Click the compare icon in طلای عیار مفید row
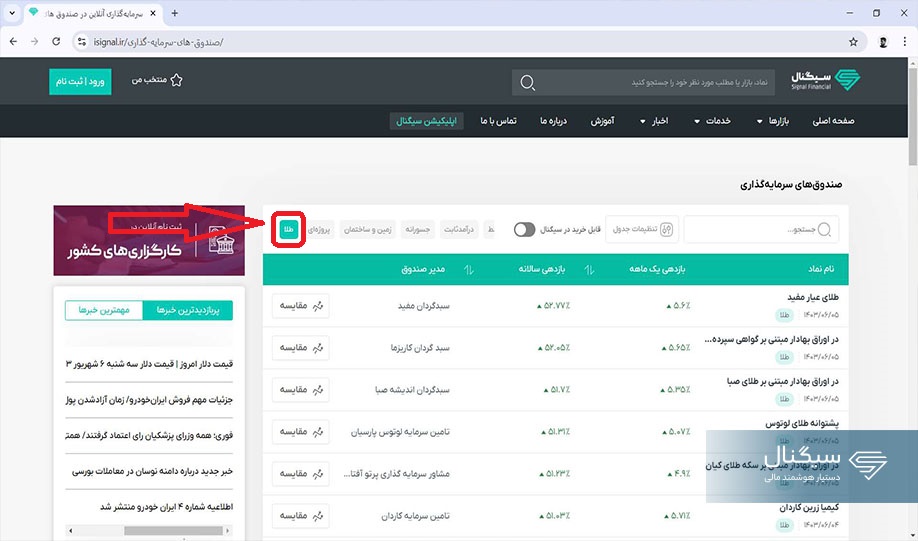918x541 pixels. pyautogui.click(x=318, y=306)
